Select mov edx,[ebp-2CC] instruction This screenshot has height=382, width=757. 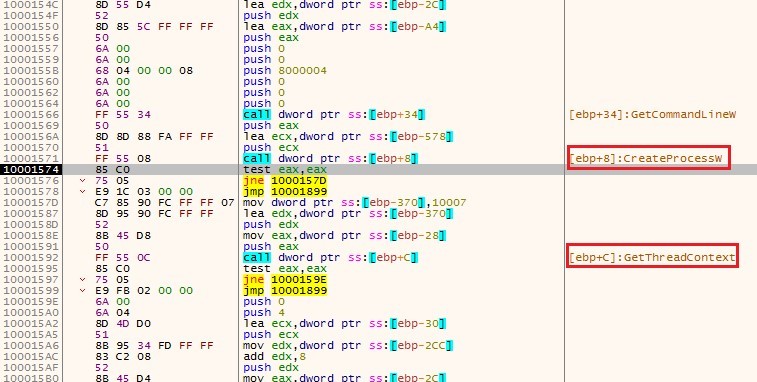(349, 345)
